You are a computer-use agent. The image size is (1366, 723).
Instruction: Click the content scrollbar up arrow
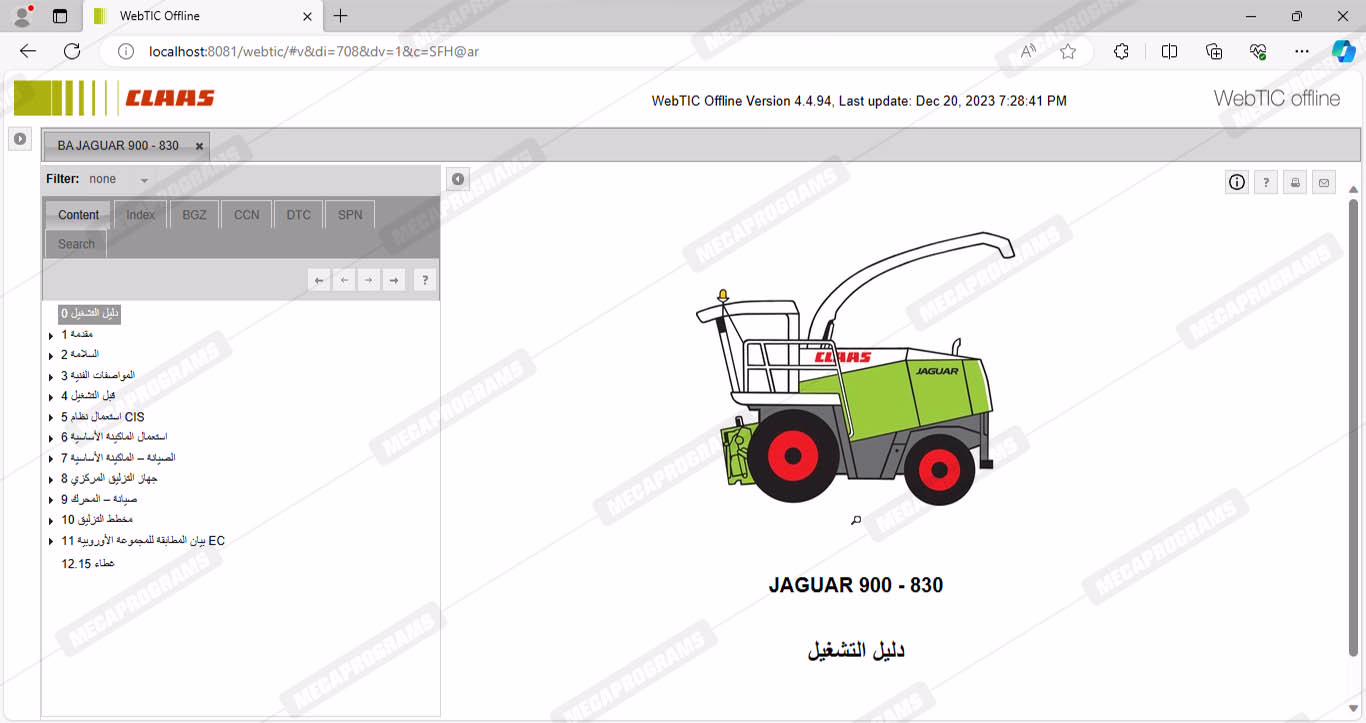click(1354, 189)
